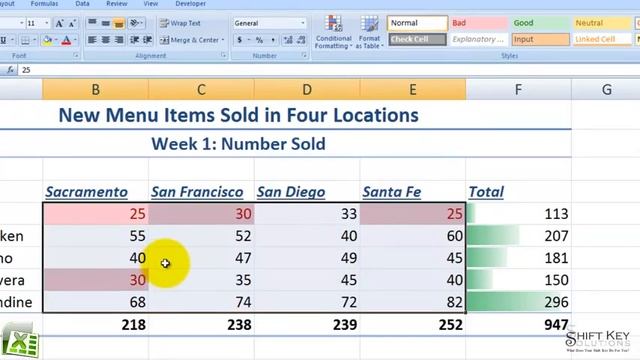Shrink the font size with small A icon
The image size is (640, 360).
coord(72,23)
